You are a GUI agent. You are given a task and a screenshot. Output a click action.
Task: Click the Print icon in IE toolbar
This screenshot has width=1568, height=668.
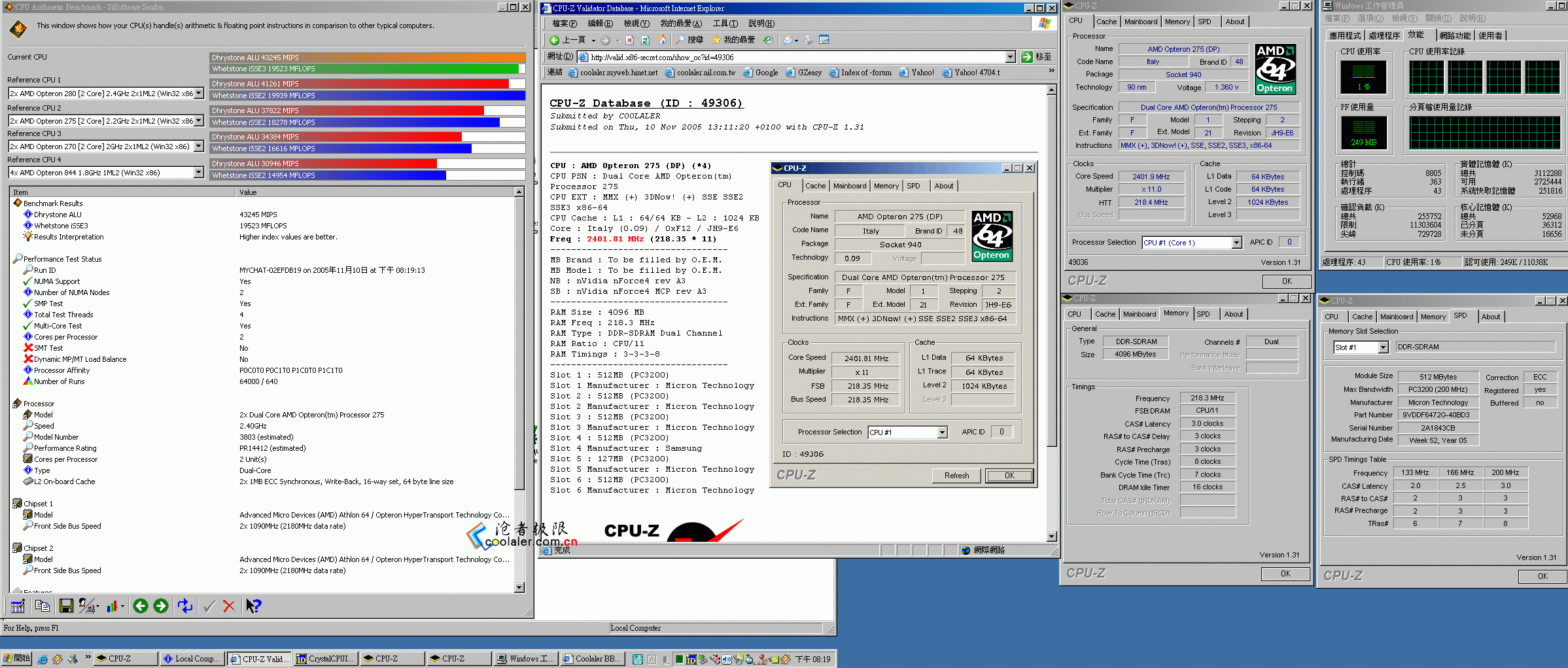coord(809,40)
